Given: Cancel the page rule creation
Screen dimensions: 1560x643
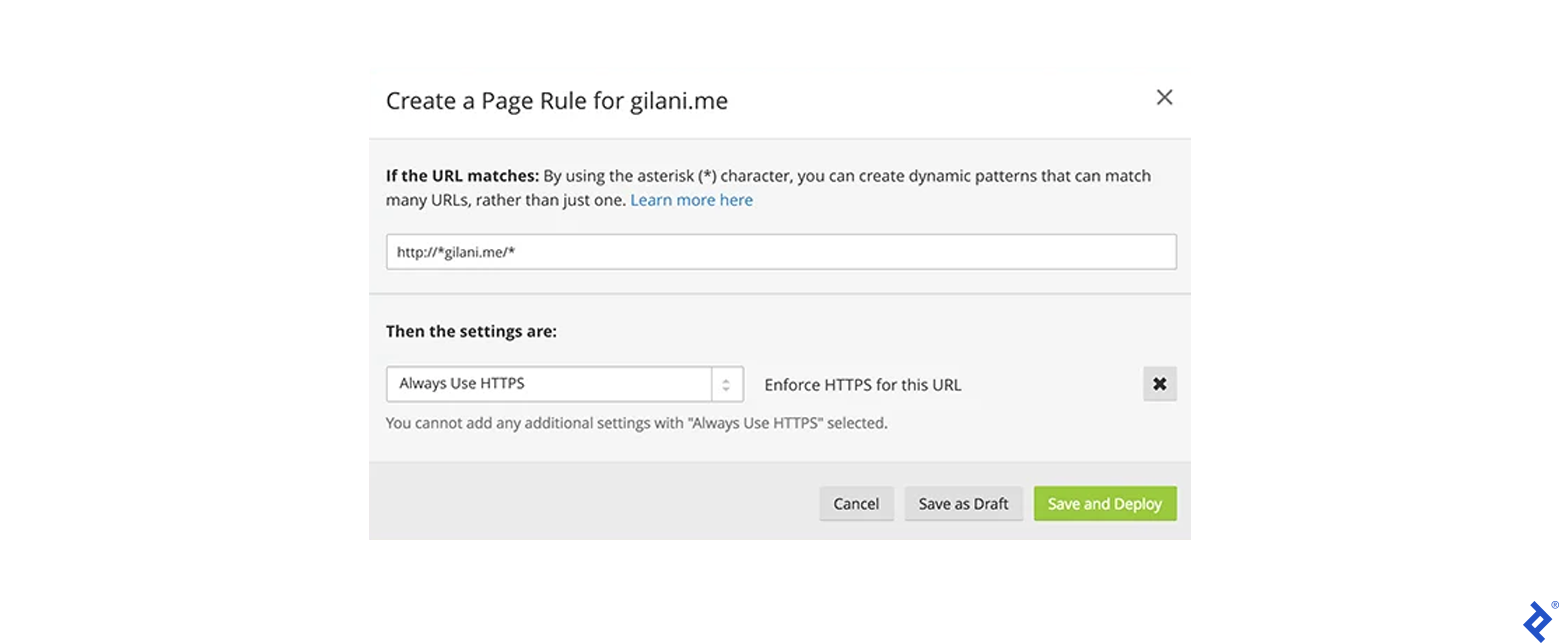Looking at the screenshot, I should 856,503.
